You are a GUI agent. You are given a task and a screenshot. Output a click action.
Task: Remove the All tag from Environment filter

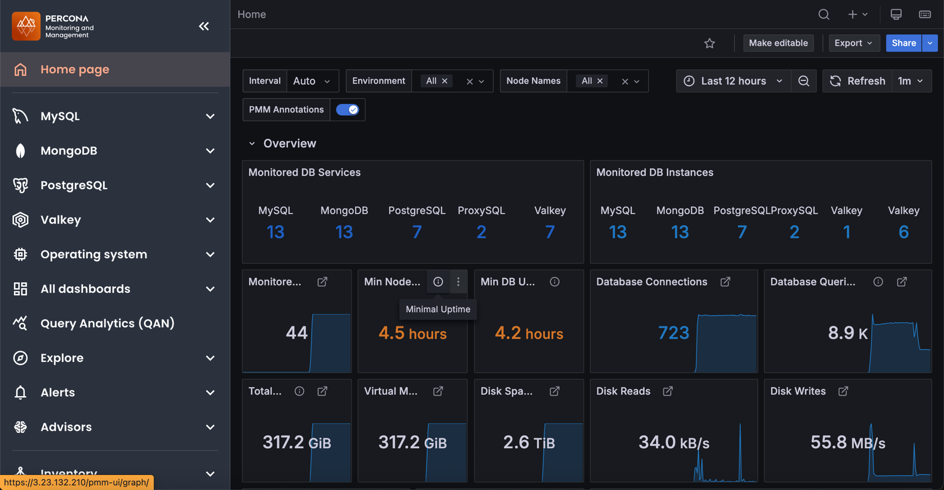tap(445, 81)
